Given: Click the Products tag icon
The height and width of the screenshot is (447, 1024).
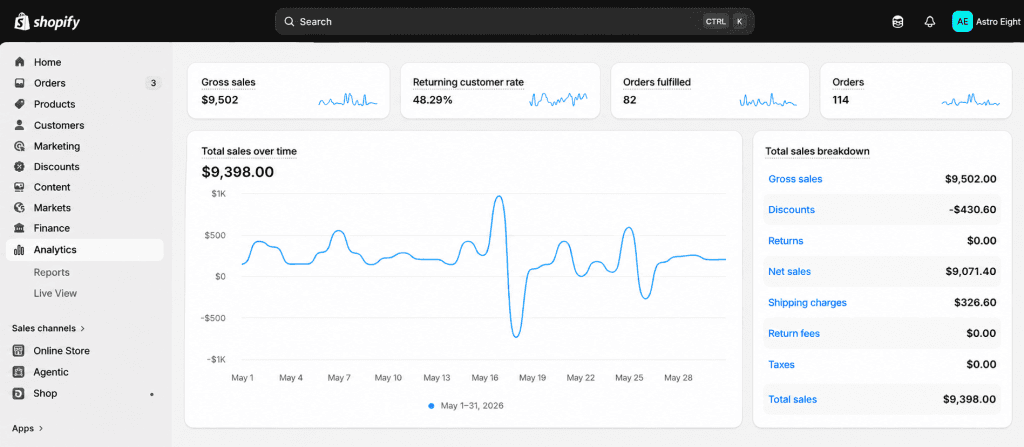Looking at the screenshot, I should 20,104.
